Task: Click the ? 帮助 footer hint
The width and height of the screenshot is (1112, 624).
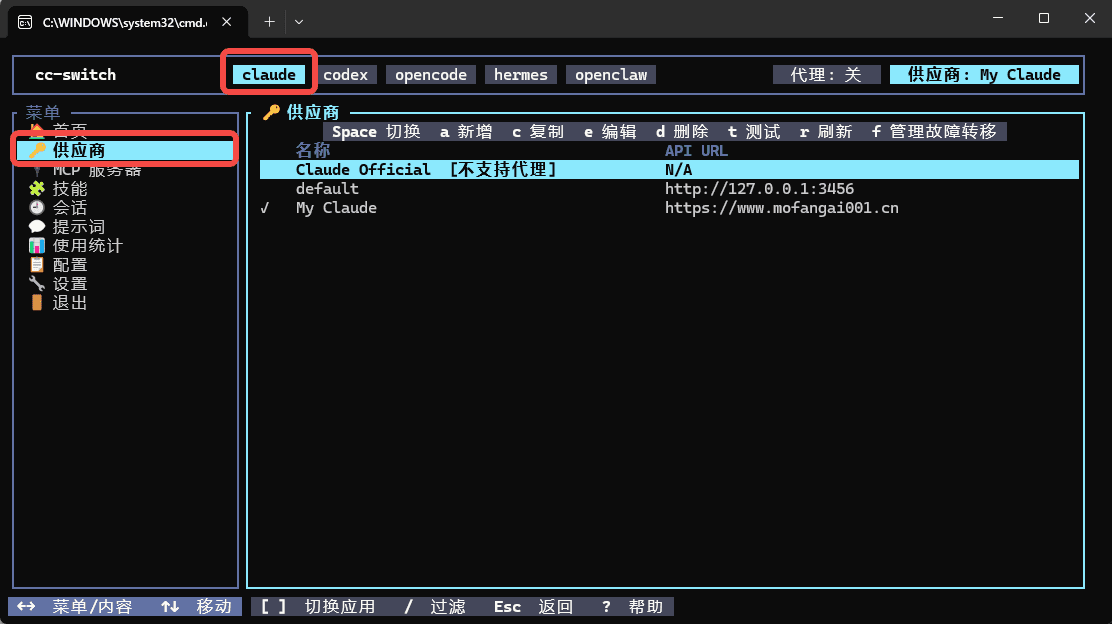Action: point(633,606)
